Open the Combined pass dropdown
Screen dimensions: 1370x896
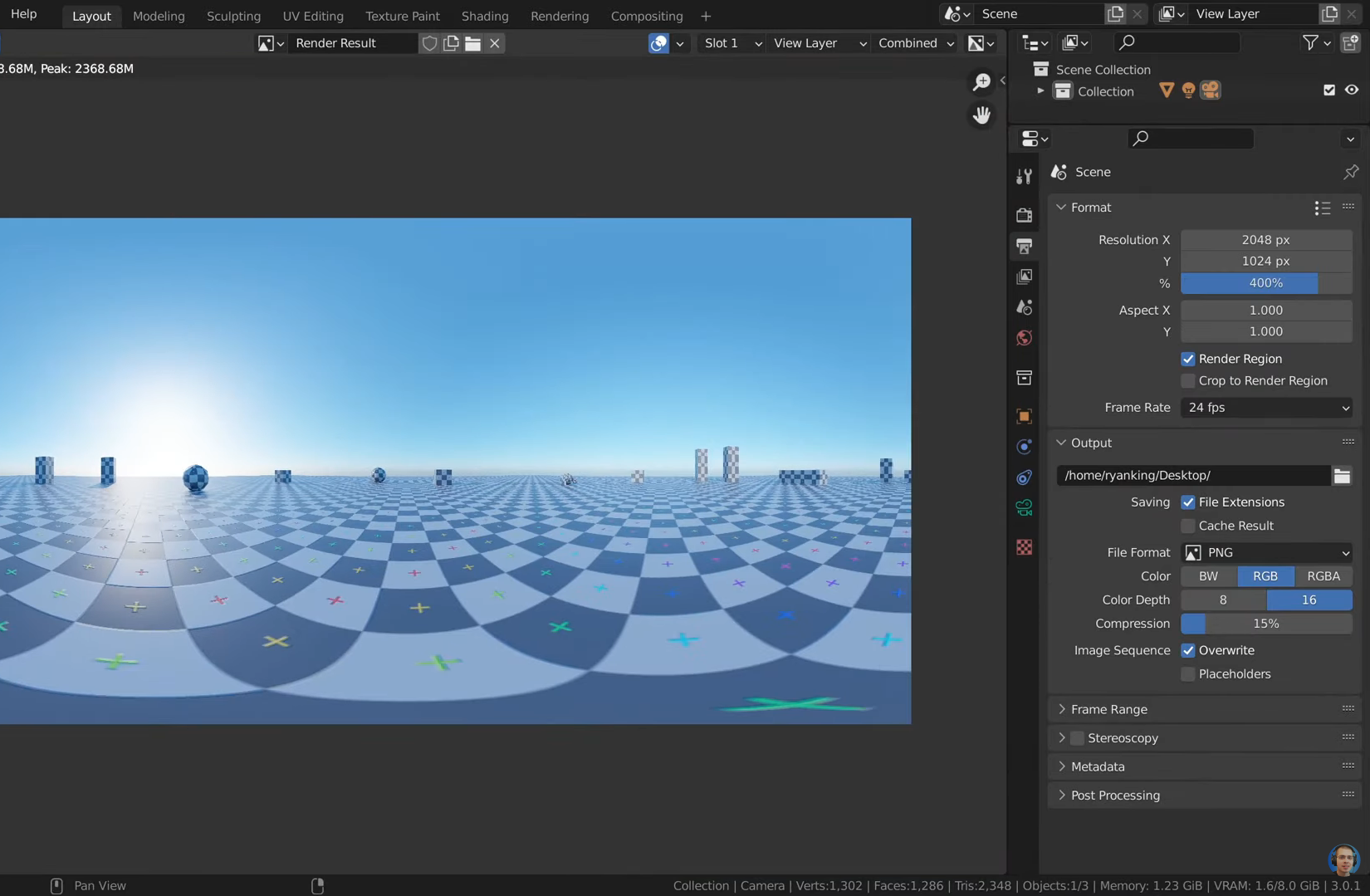tap(914, 43)
